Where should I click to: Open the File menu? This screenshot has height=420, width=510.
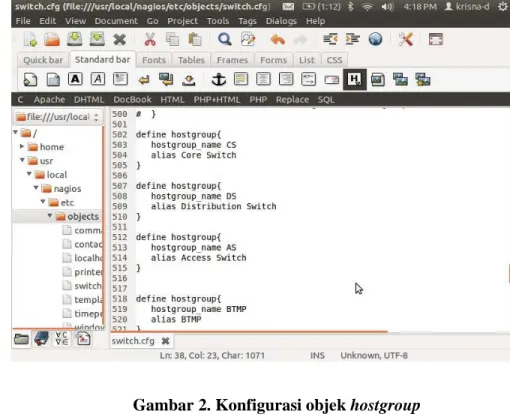(23, 21)
